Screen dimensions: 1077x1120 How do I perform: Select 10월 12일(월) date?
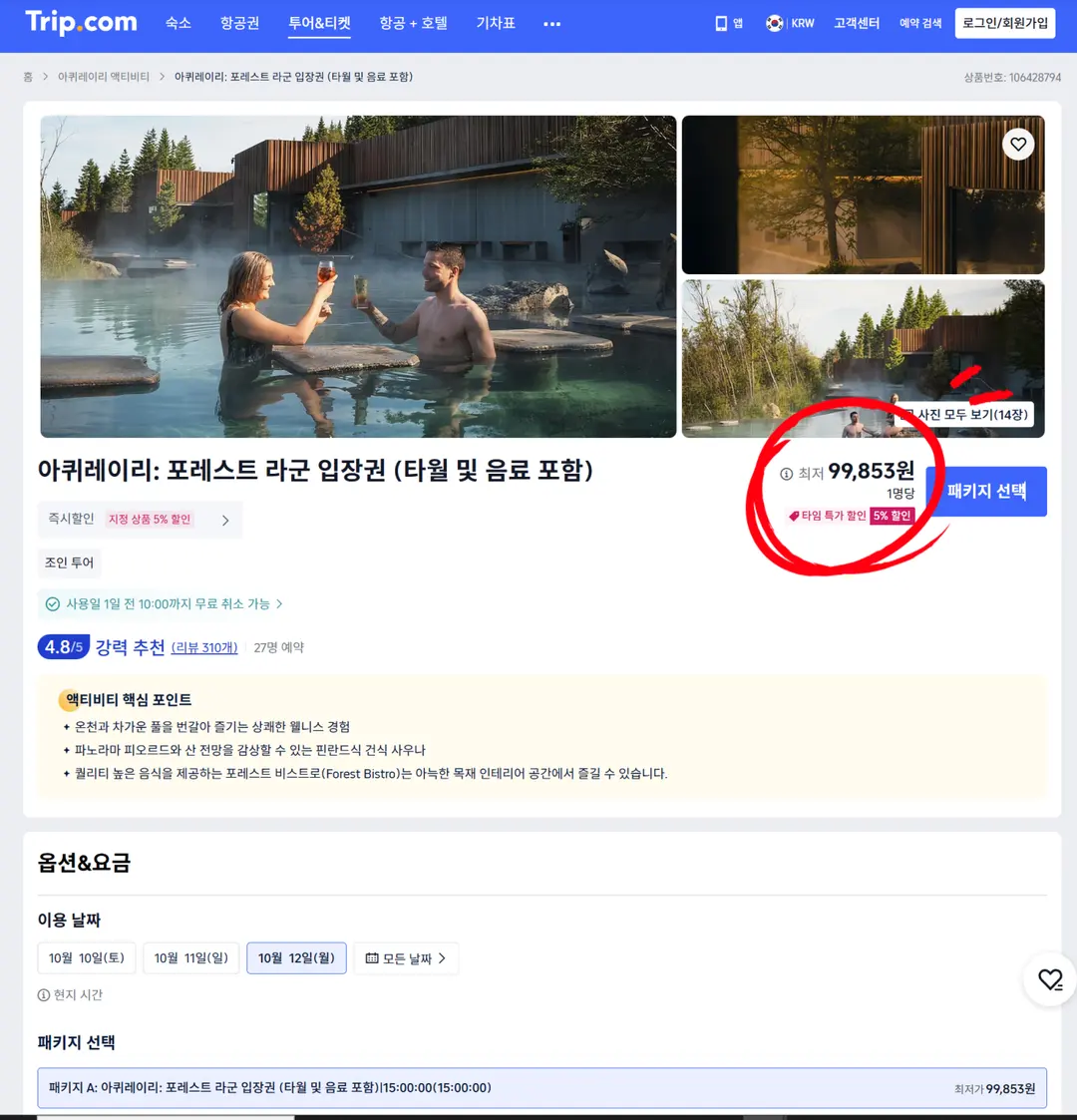click(x=296, y=957)
